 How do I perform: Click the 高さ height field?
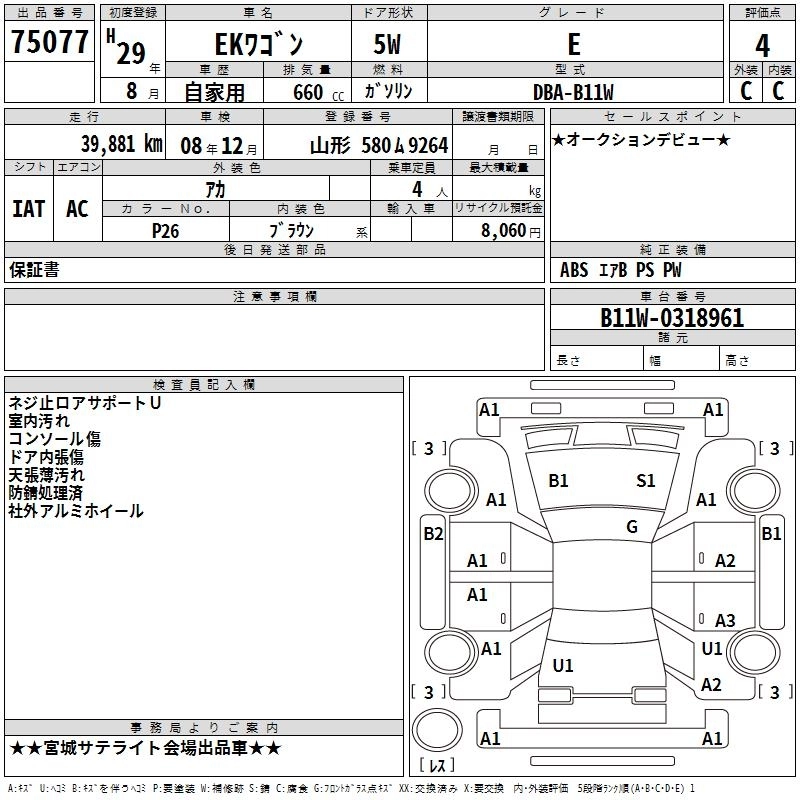pyautogui.click(x=757, y=360)
